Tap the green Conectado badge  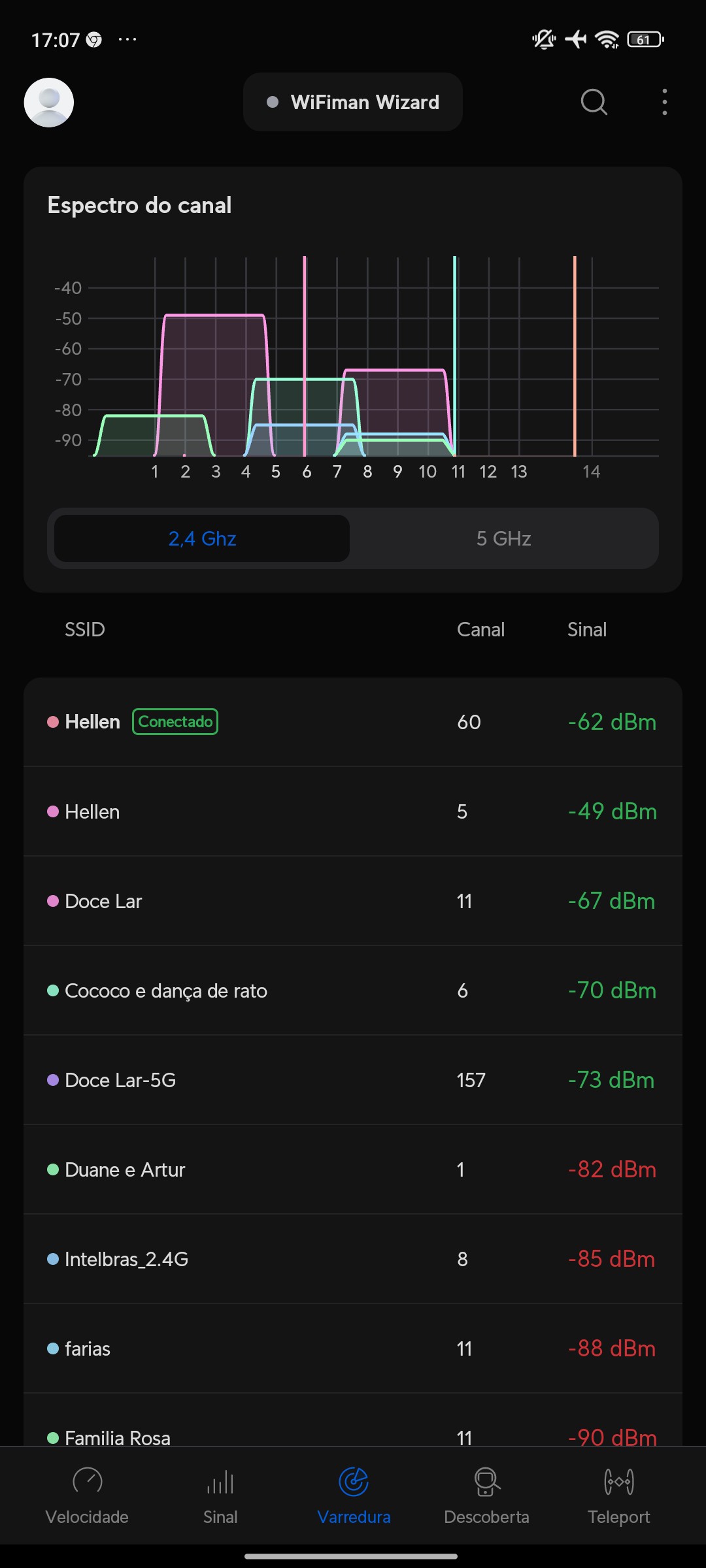click(x=175, y=722)
